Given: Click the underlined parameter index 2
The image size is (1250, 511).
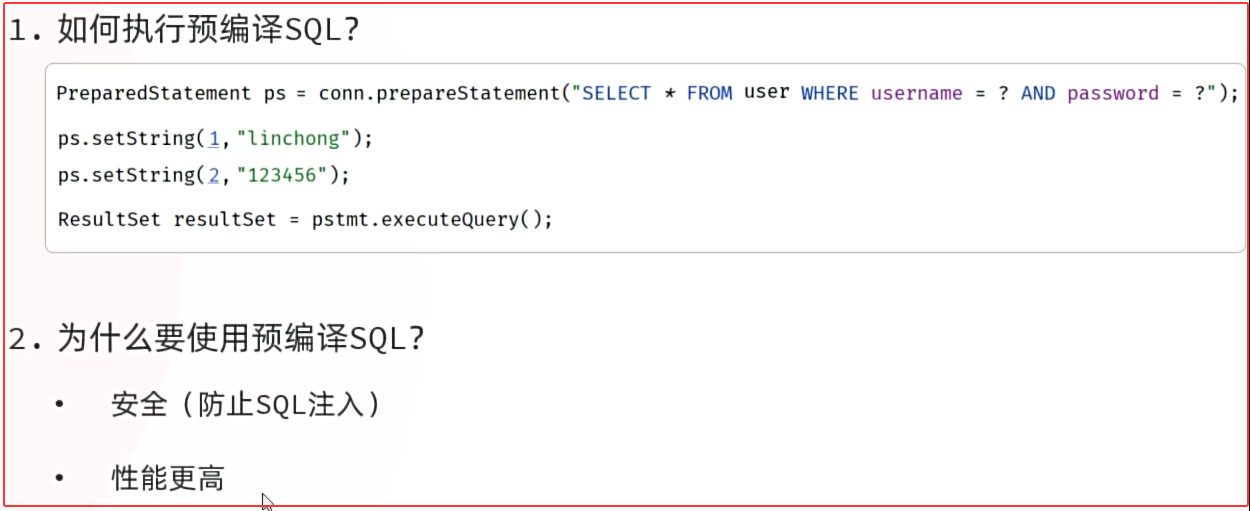Looking at the screenshot, I should pyautogui.click(x=214, y=176).
